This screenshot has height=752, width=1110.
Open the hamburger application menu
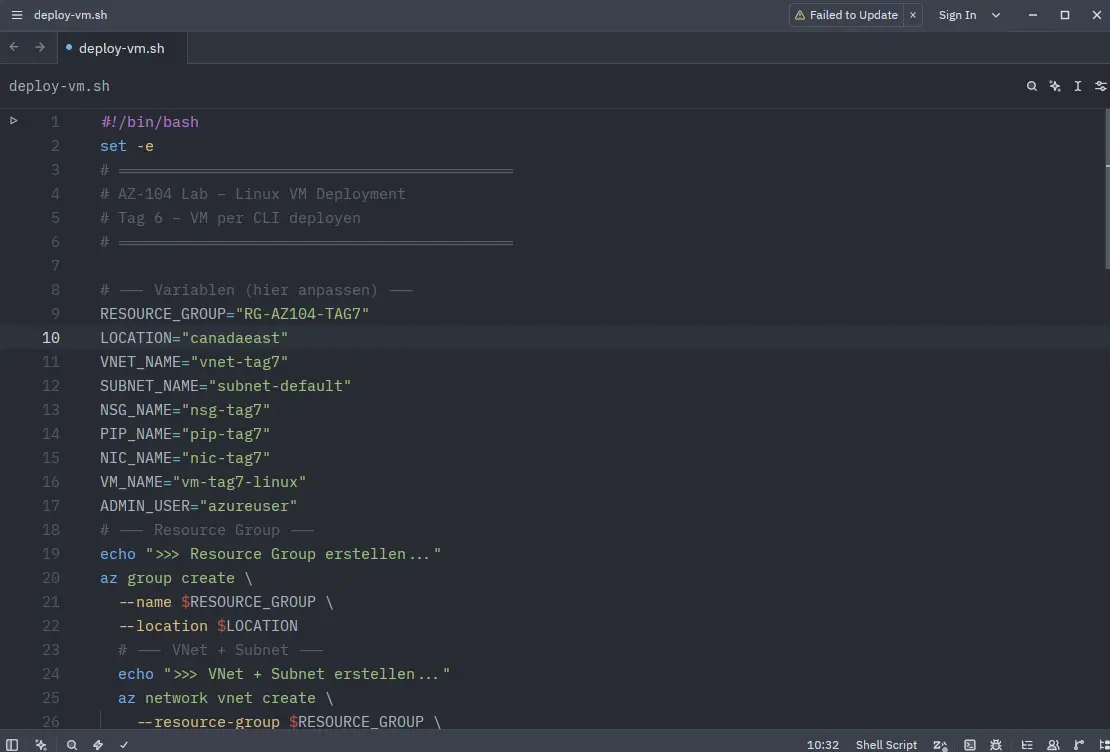click(17, 15)
